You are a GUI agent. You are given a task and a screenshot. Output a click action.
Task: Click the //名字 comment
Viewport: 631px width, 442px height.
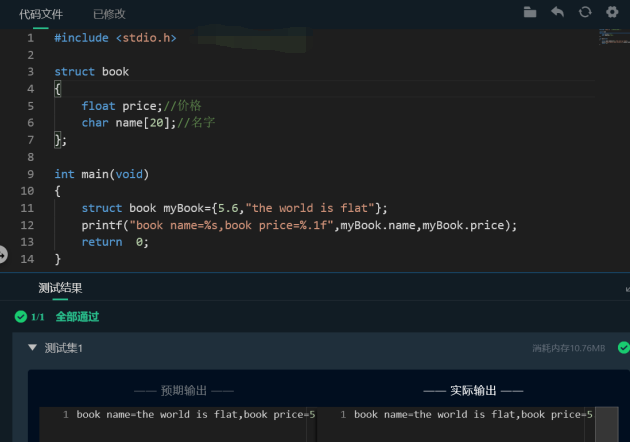[196, 123]
